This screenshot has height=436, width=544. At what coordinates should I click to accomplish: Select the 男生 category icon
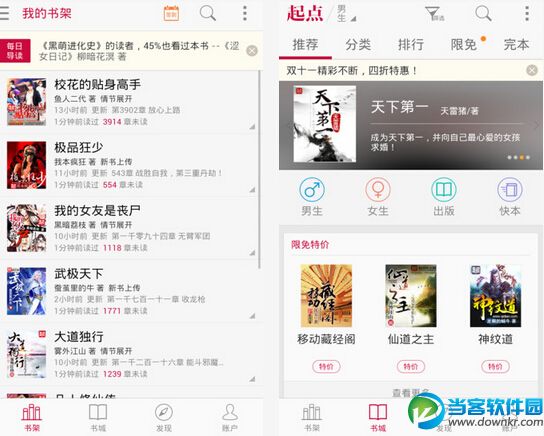tap(312, 190)
